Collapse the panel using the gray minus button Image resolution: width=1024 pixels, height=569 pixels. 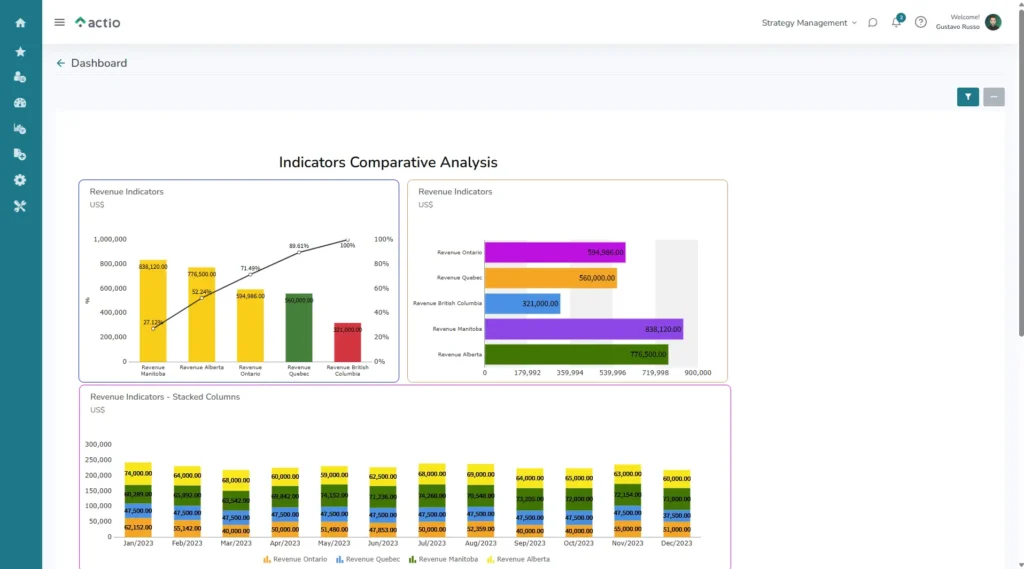click(994, 97)
